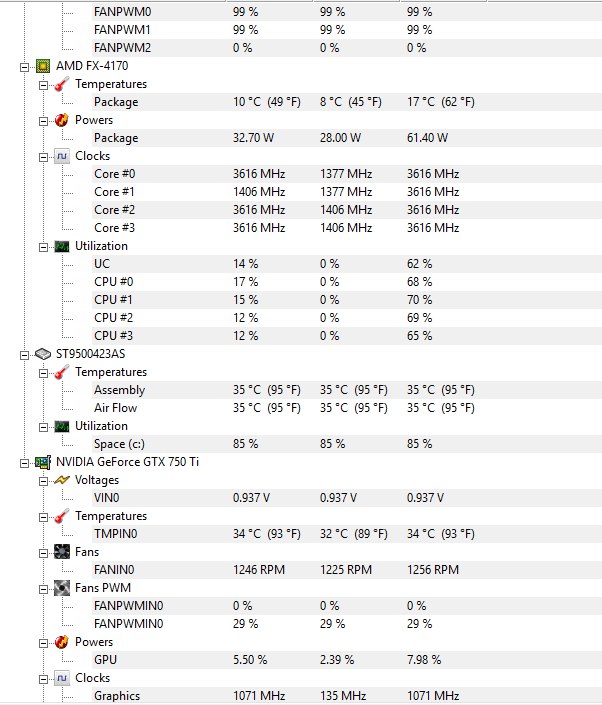Click the NVIDIA GeForce GTX 750 Ti card icon
Screen dimensions: 602x705
point(43,462)
